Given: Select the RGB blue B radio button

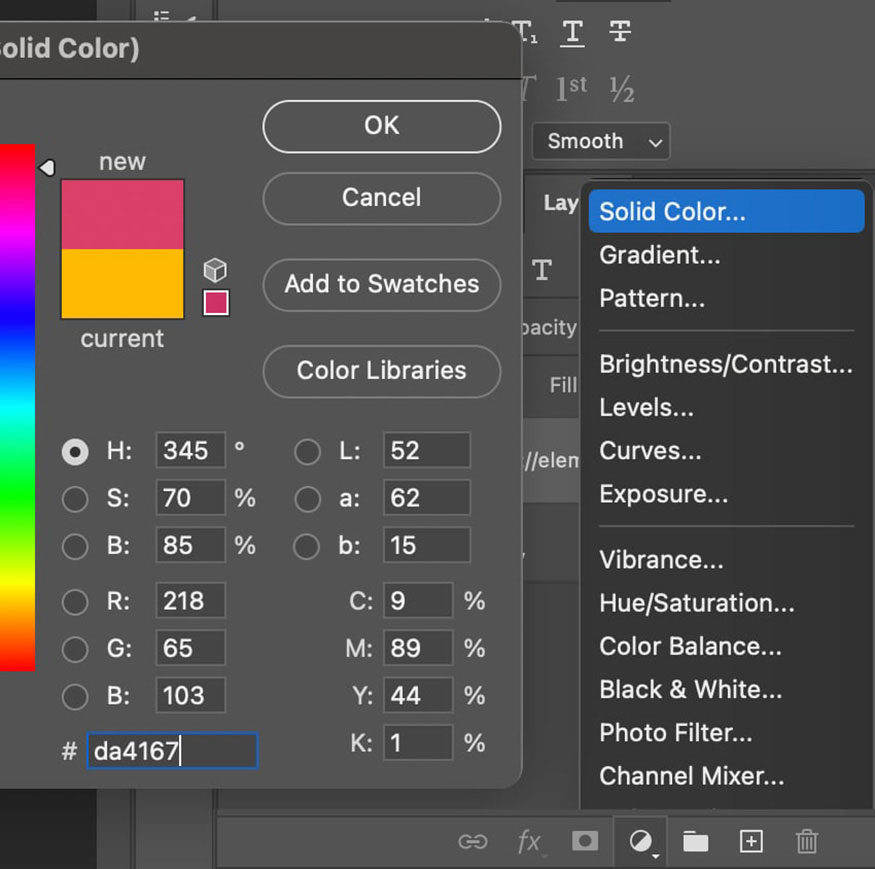Looking at the screenshot, I should (x=75, y=696).
